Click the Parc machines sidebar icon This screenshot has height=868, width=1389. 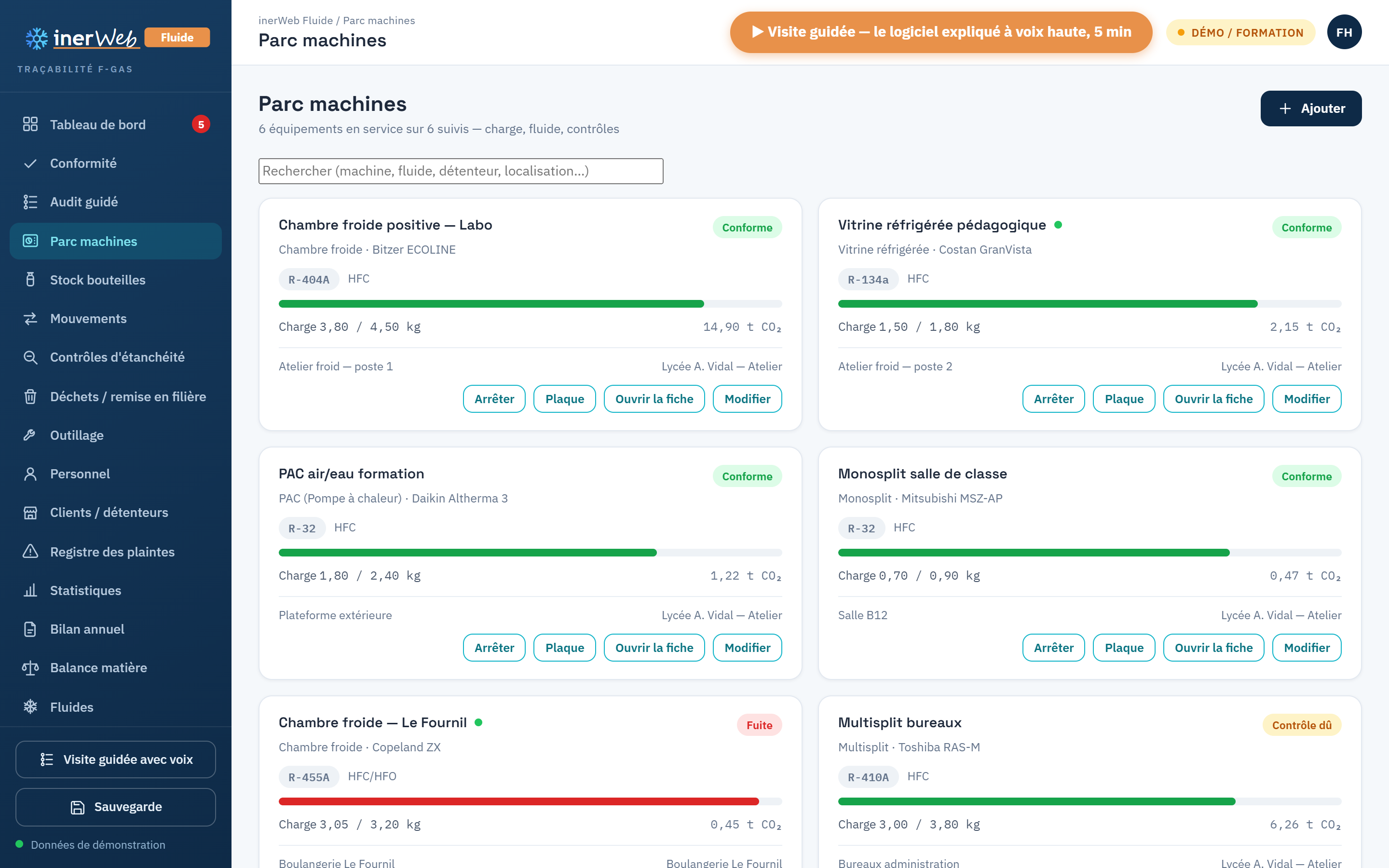pos(30,241)
